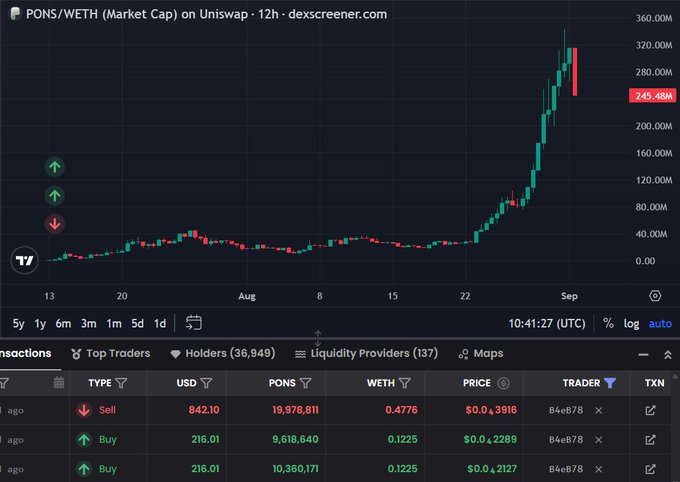680x482 pixels.
Task: Open Liquidity Providers (137) tab
Action: 366,354
